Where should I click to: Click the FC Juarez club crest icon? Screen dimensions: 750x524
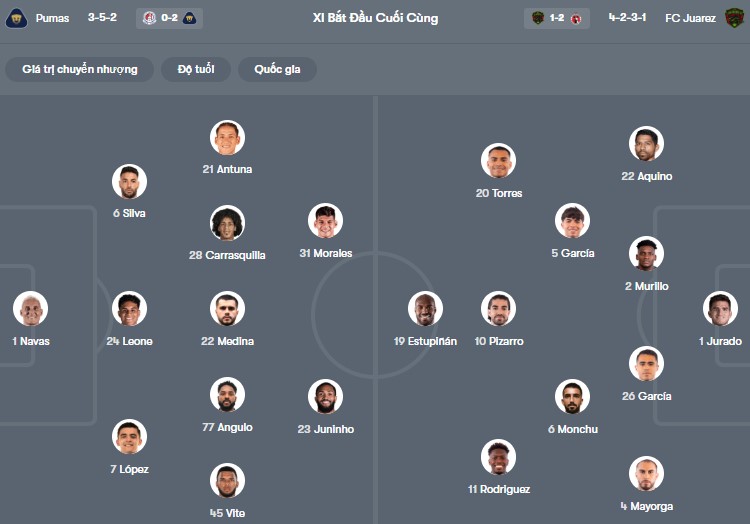coord(735,18)
